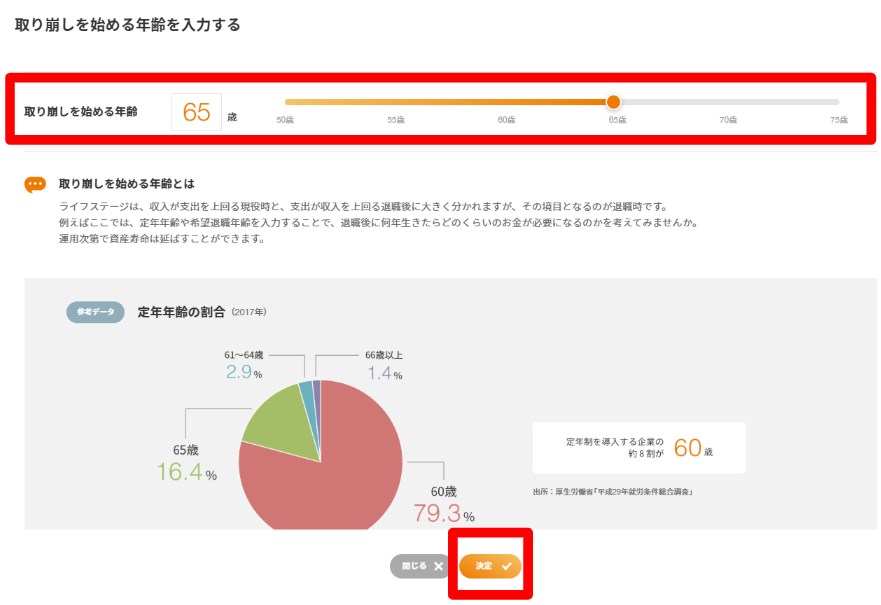This screenshot has width=881, height=605.
Task: Click the checkmark icon on the 決定 button
Action: pyautogui.click(x=507, y=566)
